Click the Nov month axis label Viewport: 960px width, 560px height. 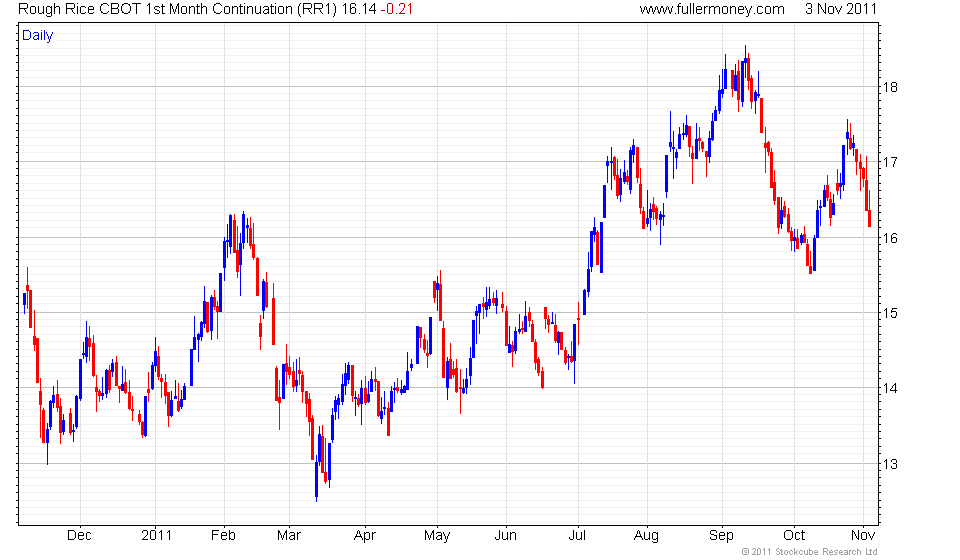coord(863,536)
